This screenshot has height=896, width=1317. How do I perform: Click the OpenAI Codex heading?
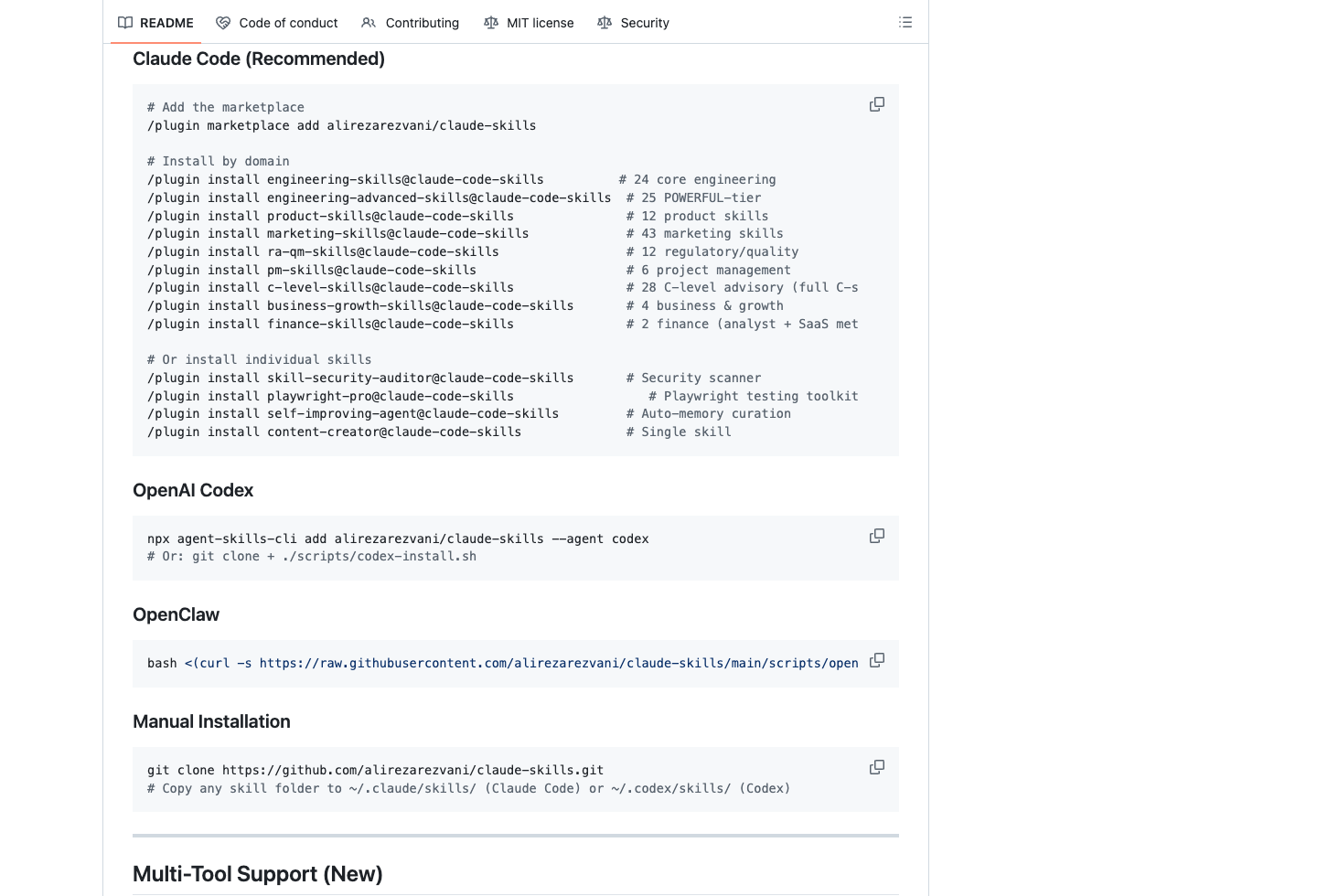point(193,490)
